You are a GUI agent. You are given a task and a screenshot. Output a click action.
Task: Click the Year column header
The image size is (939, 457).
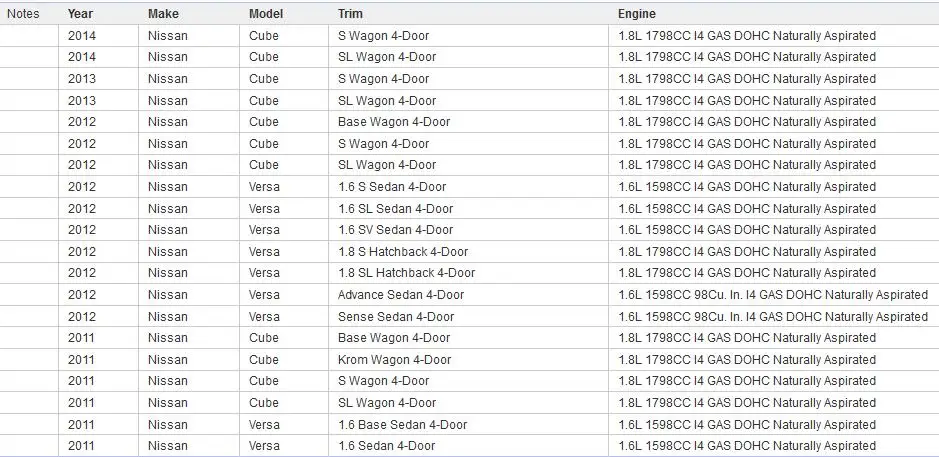[x=99, y=13]
